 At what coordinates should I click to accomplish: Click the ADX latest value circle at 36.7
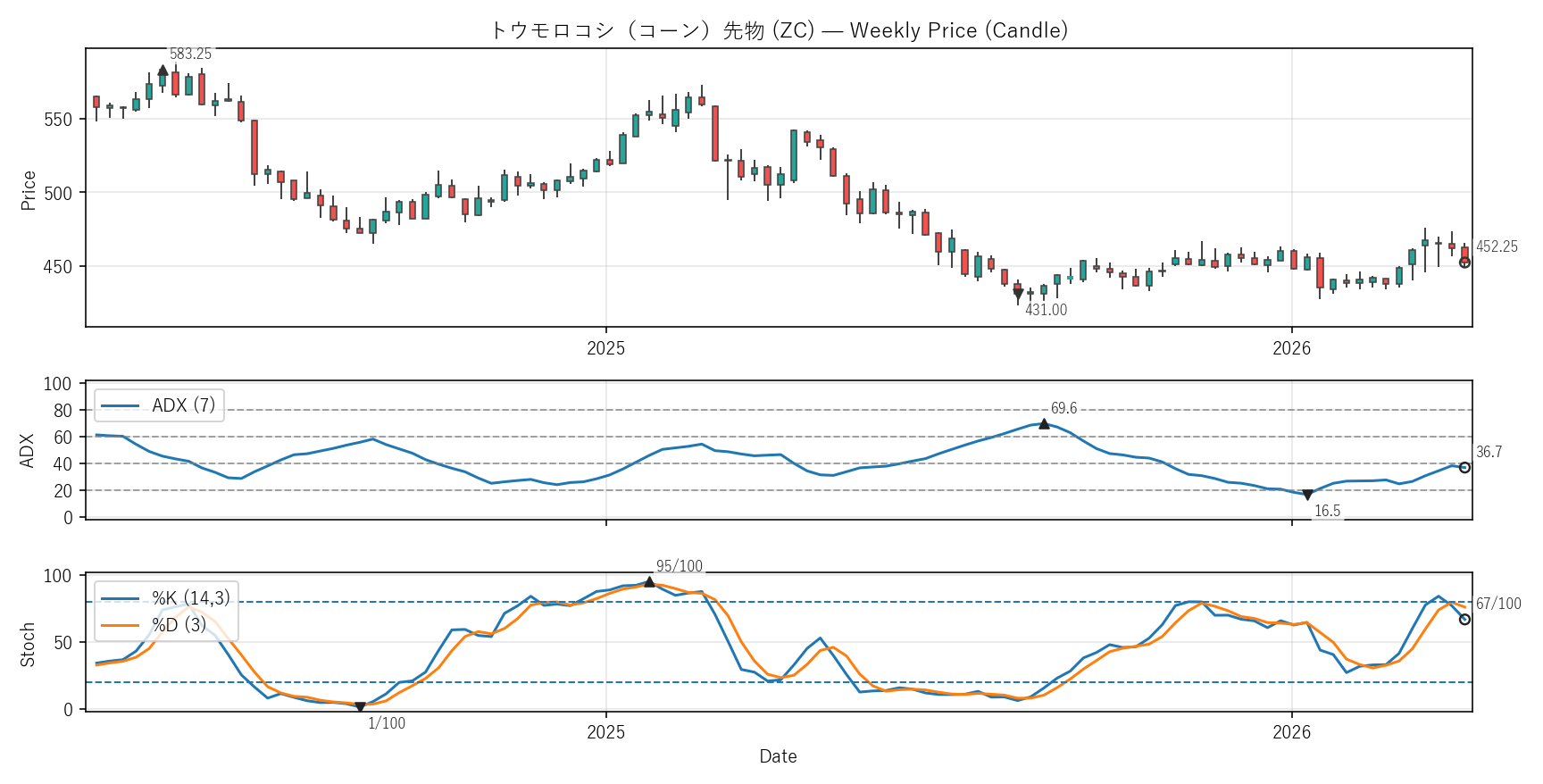click(1464, 468)
